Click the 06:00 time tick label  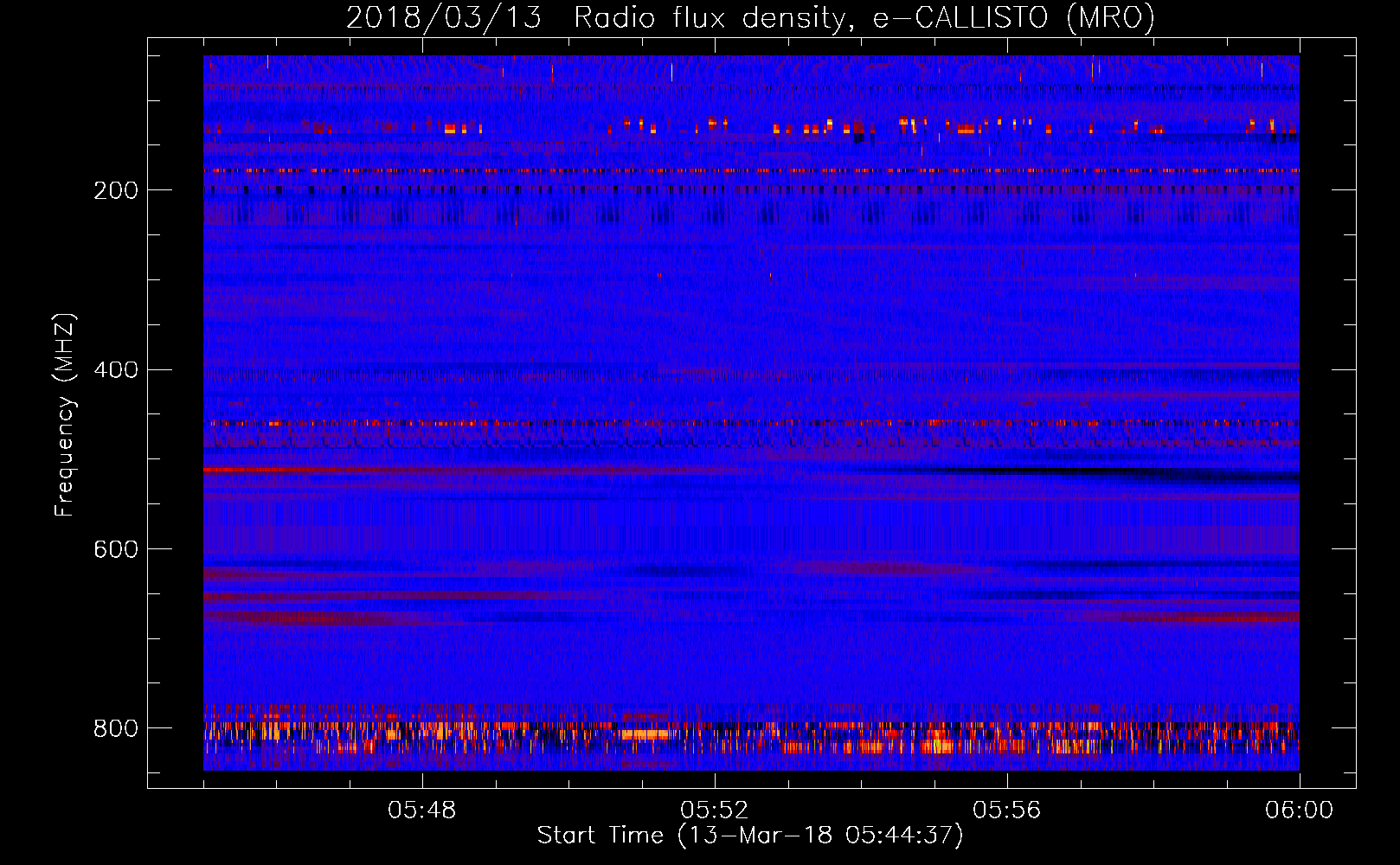1300,811
